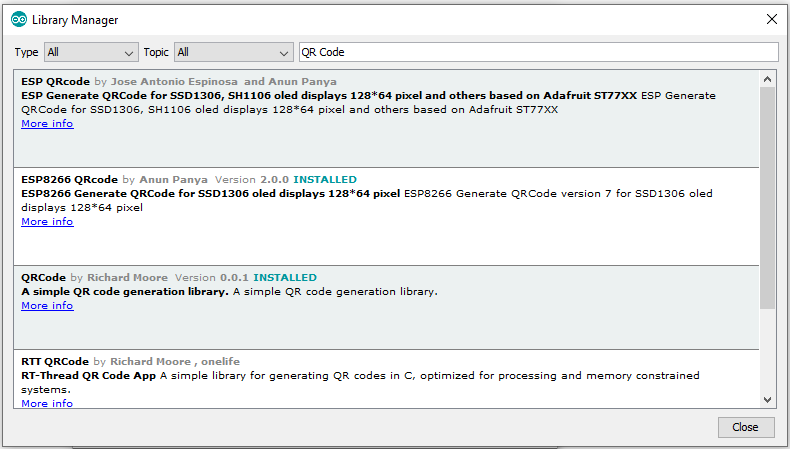Click author text 'Jose Antonio Espinosa and Anun Panya'
Screen dimensions: 790x449
click(224, 82)
